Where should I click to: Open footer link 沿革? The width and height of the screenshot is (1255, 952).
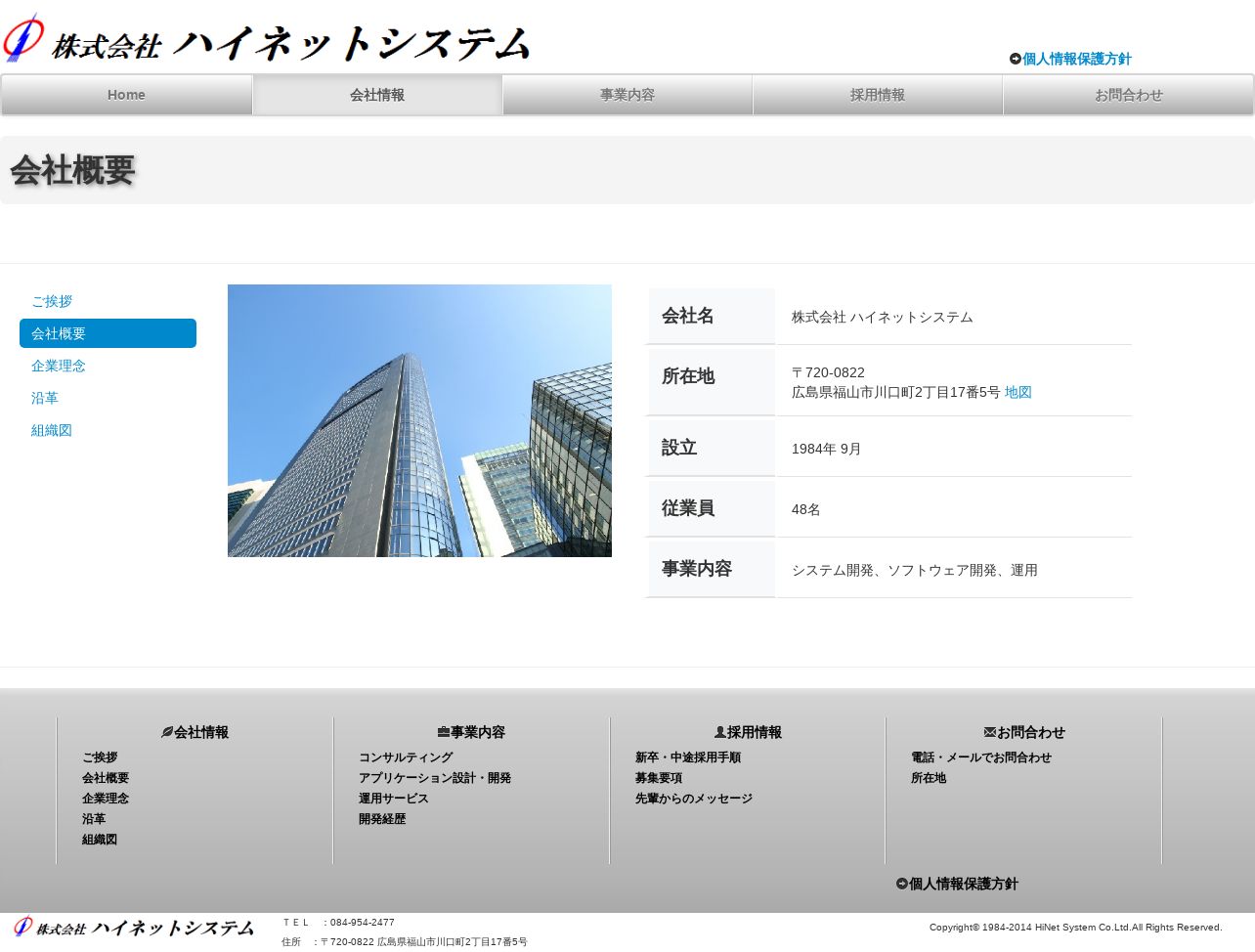point(94,819)
